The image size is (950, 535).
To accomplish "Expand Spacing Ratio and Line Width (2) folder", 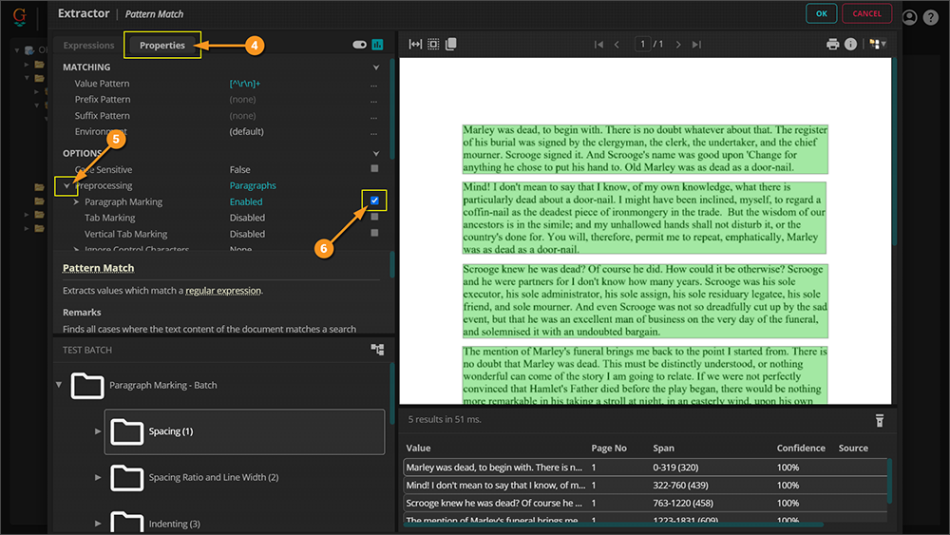I will tap(98, 477).
